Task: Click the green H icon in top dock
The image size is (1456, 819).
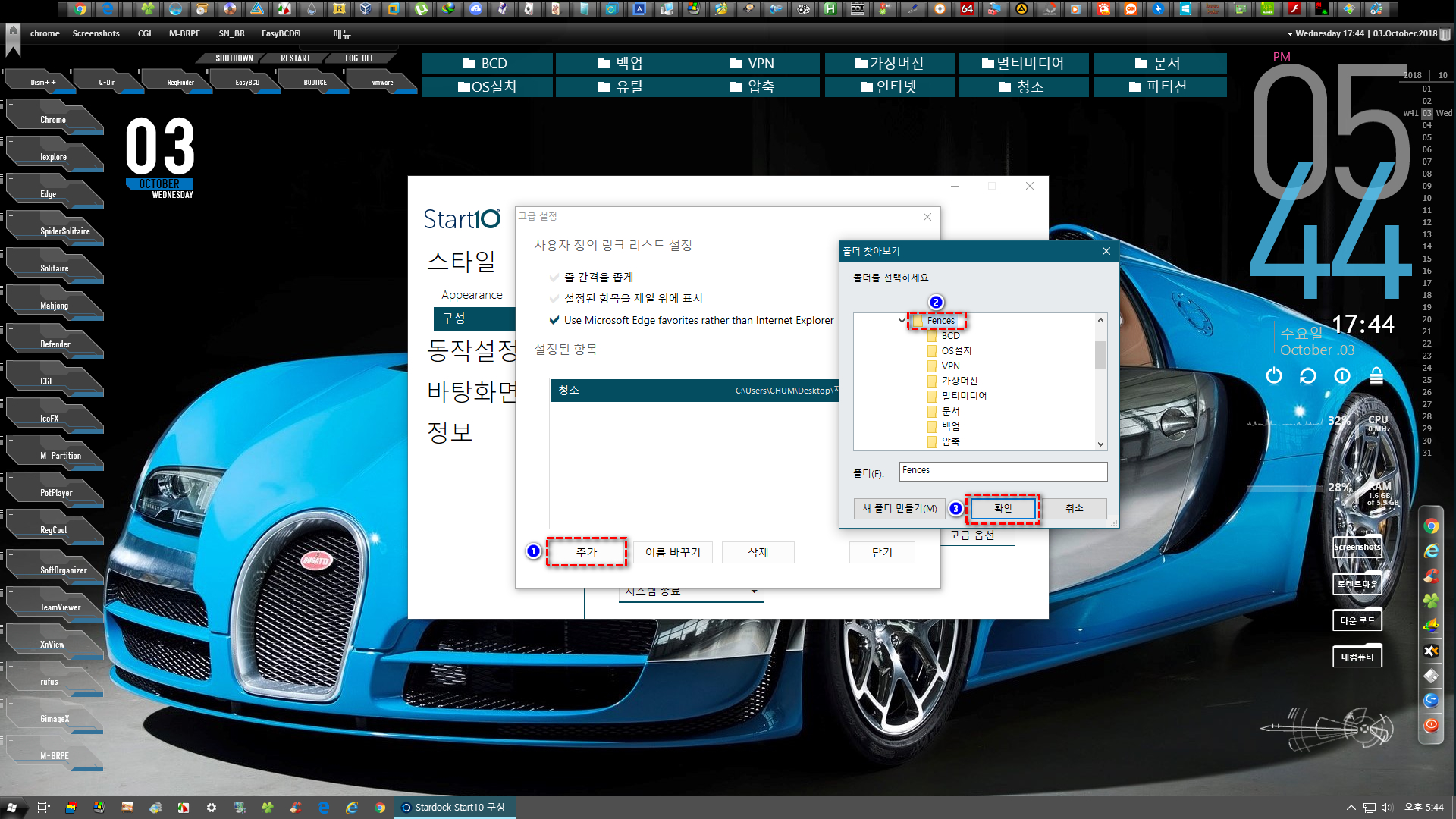Action: [830, 9]
